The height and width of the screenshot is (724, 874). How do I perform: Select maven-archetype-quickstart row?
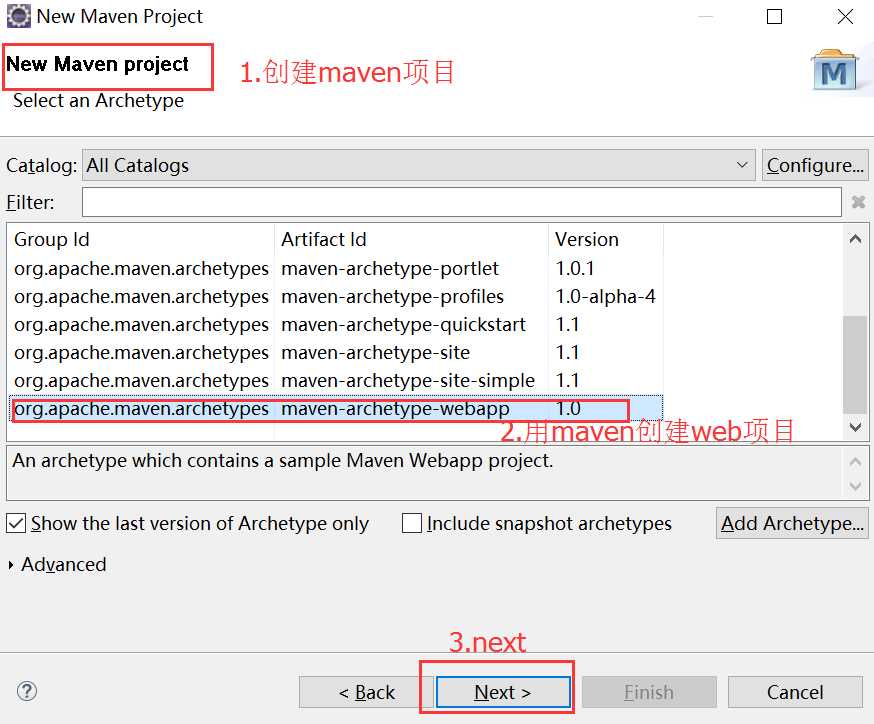(336, 324)
